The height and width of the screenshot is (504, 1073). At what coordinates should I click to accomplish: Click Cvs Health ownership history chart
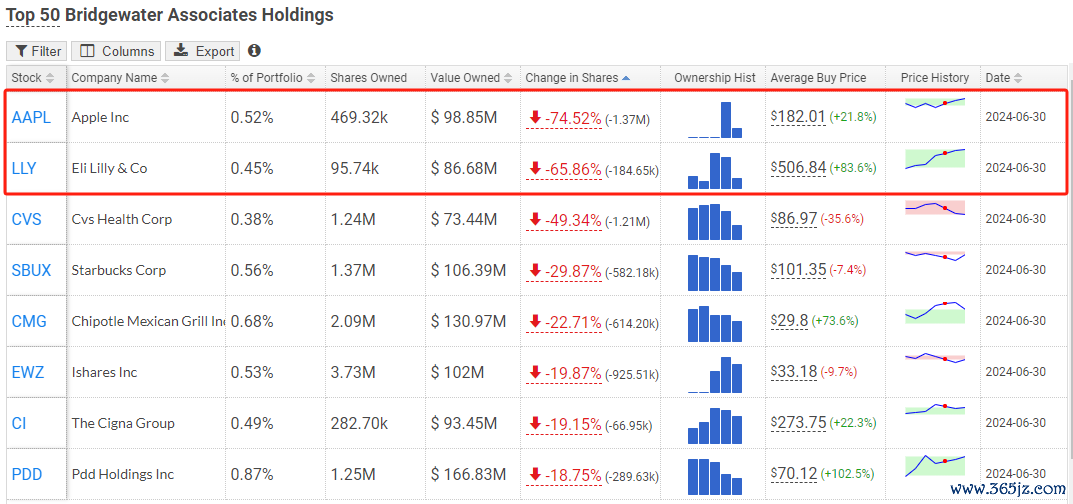point(714,222)
